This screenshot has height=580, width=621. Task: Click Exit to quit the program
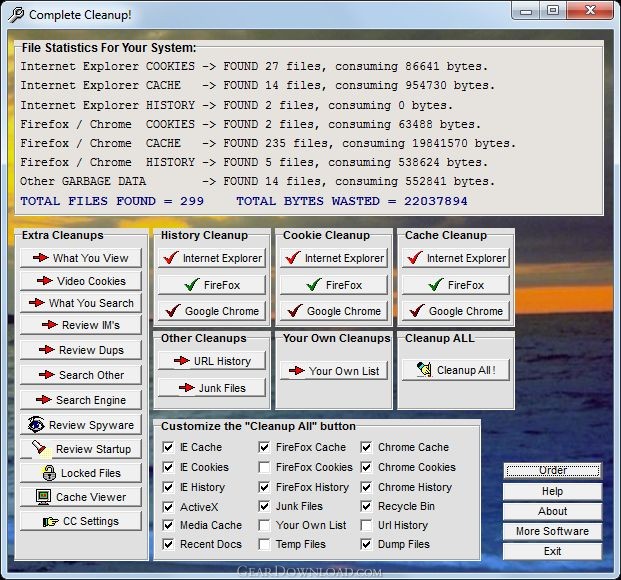[x=552, y=551]
